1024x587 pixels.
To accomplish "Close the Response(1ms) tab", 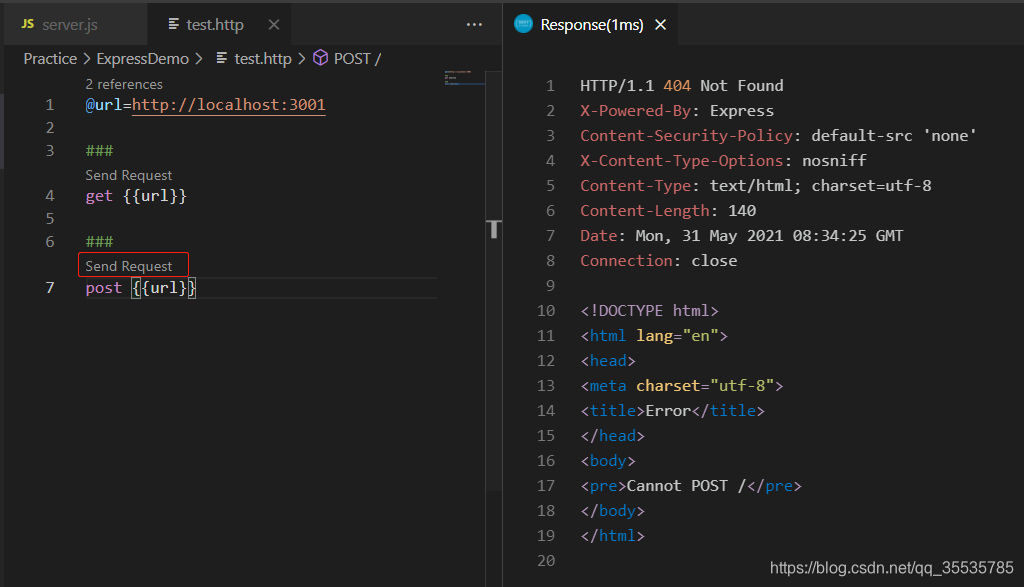I will (x=659, y=22).
